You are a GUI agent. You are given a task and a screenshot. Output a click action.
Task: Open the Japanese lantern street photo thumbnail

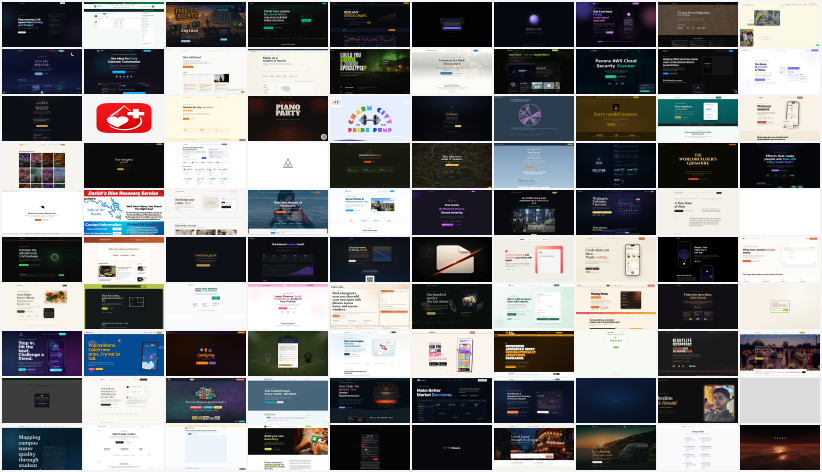(x=534, y=447)
